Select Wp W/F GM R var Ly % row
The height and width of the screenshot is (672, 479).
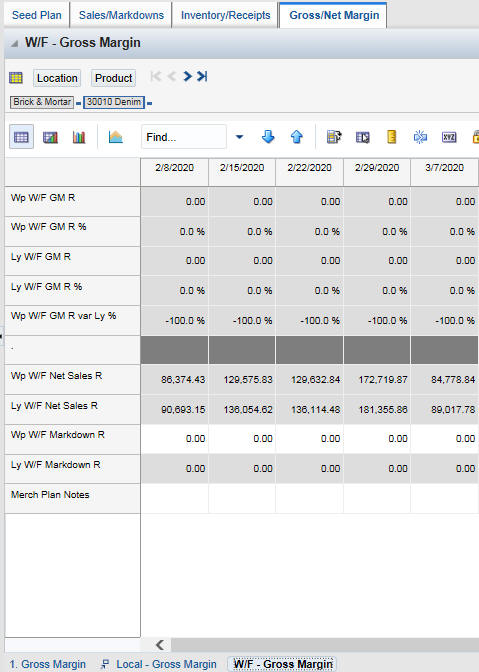tap(72, 321)
